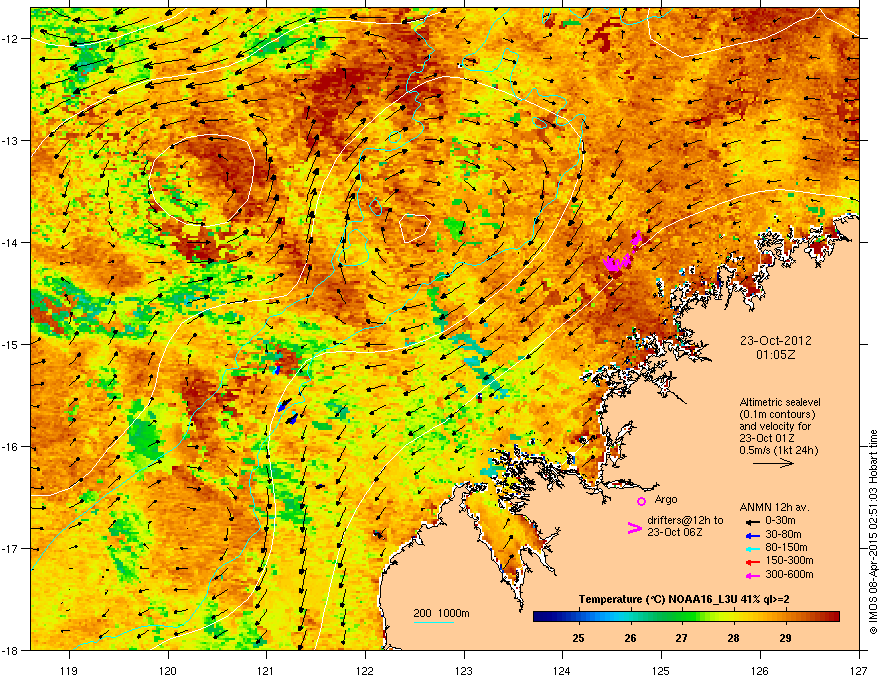Click the 'ANMN 12h av.' heading

774,507
